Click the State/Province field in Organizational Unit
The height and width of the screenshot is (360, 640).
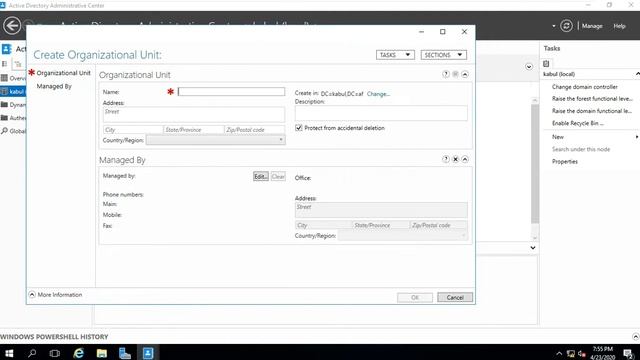(193, 130)
